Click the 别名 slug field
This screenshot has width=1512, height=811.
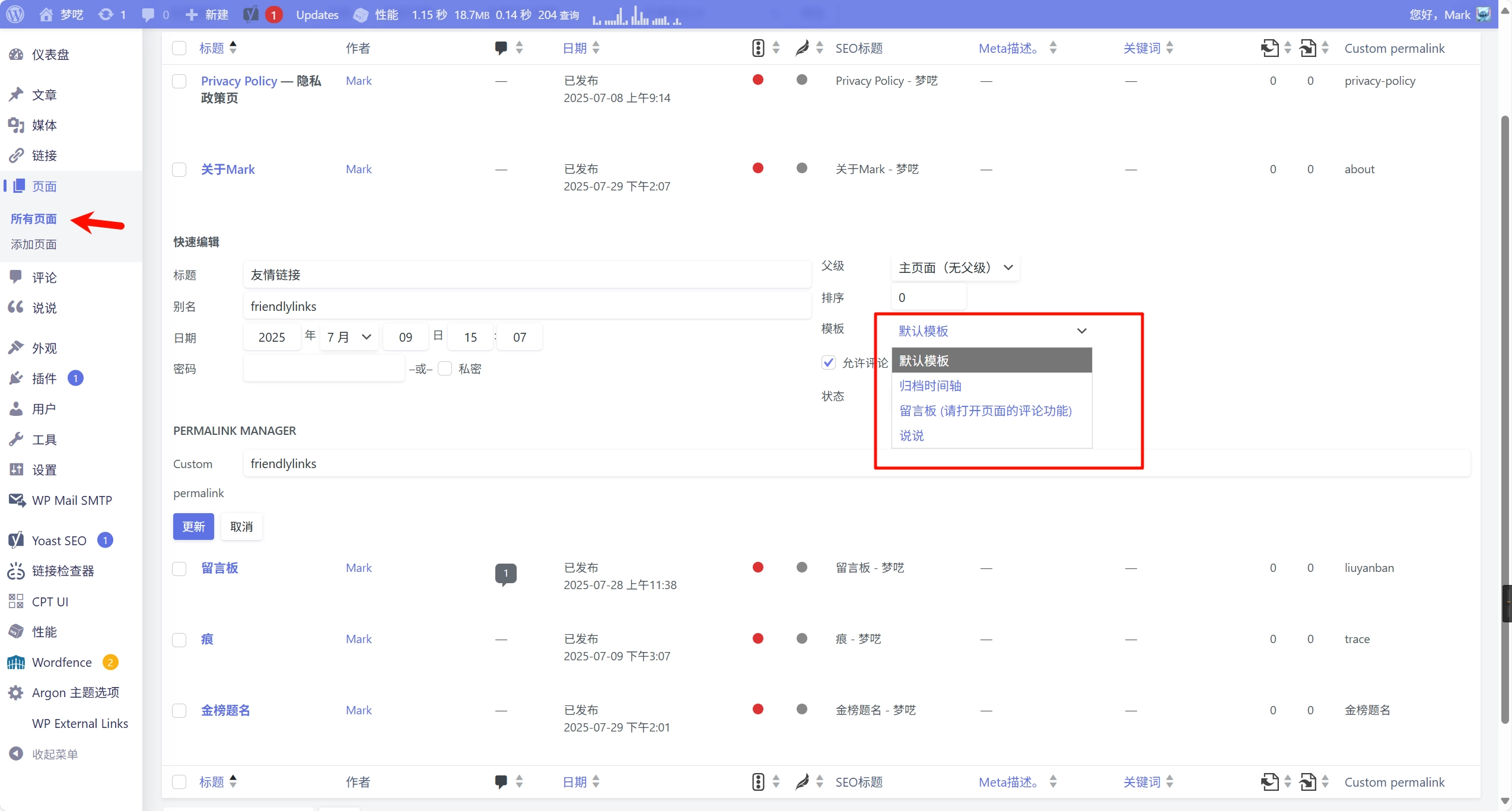[527, 306]
